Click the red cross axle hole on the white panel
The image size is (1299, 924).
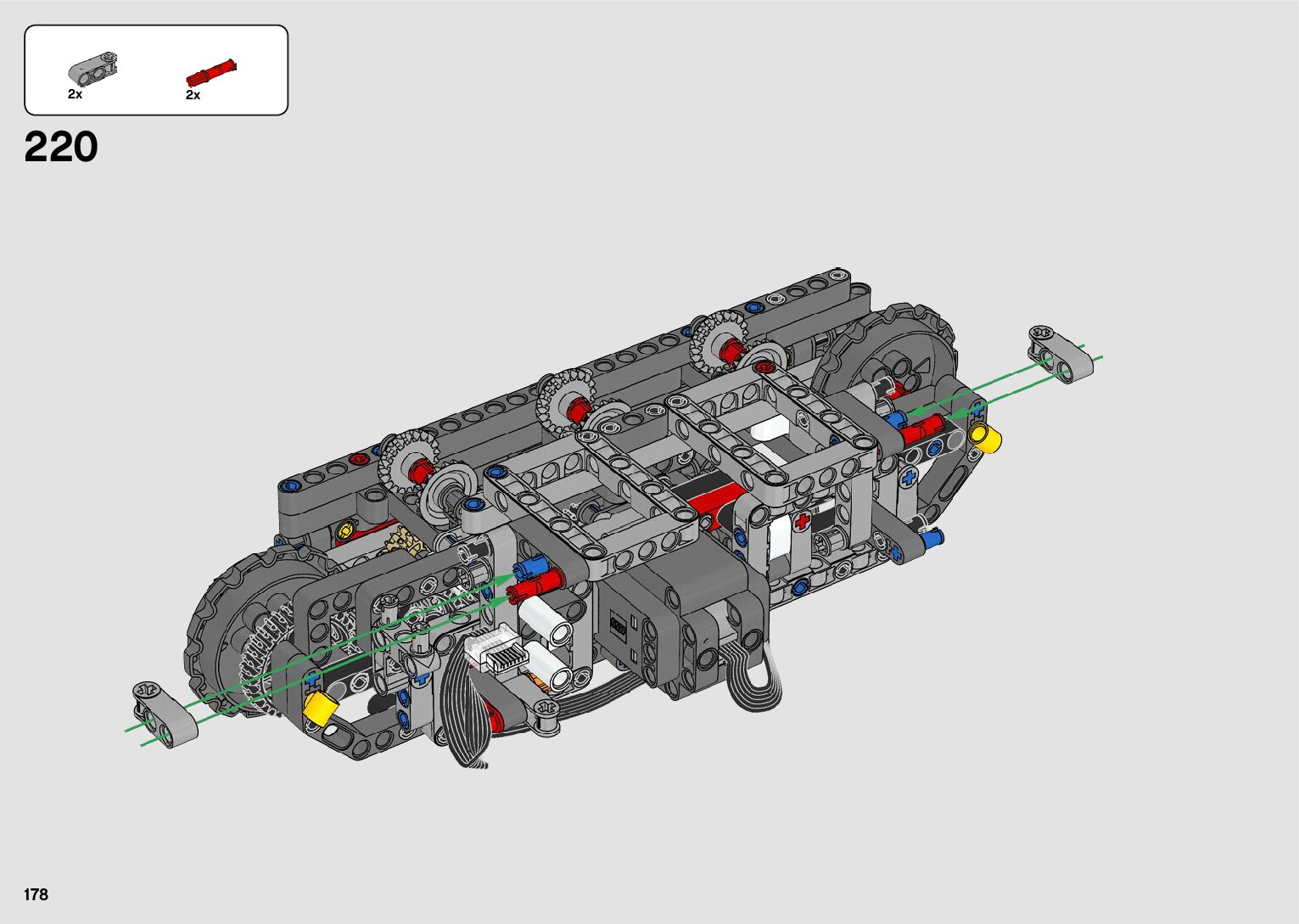802,520
